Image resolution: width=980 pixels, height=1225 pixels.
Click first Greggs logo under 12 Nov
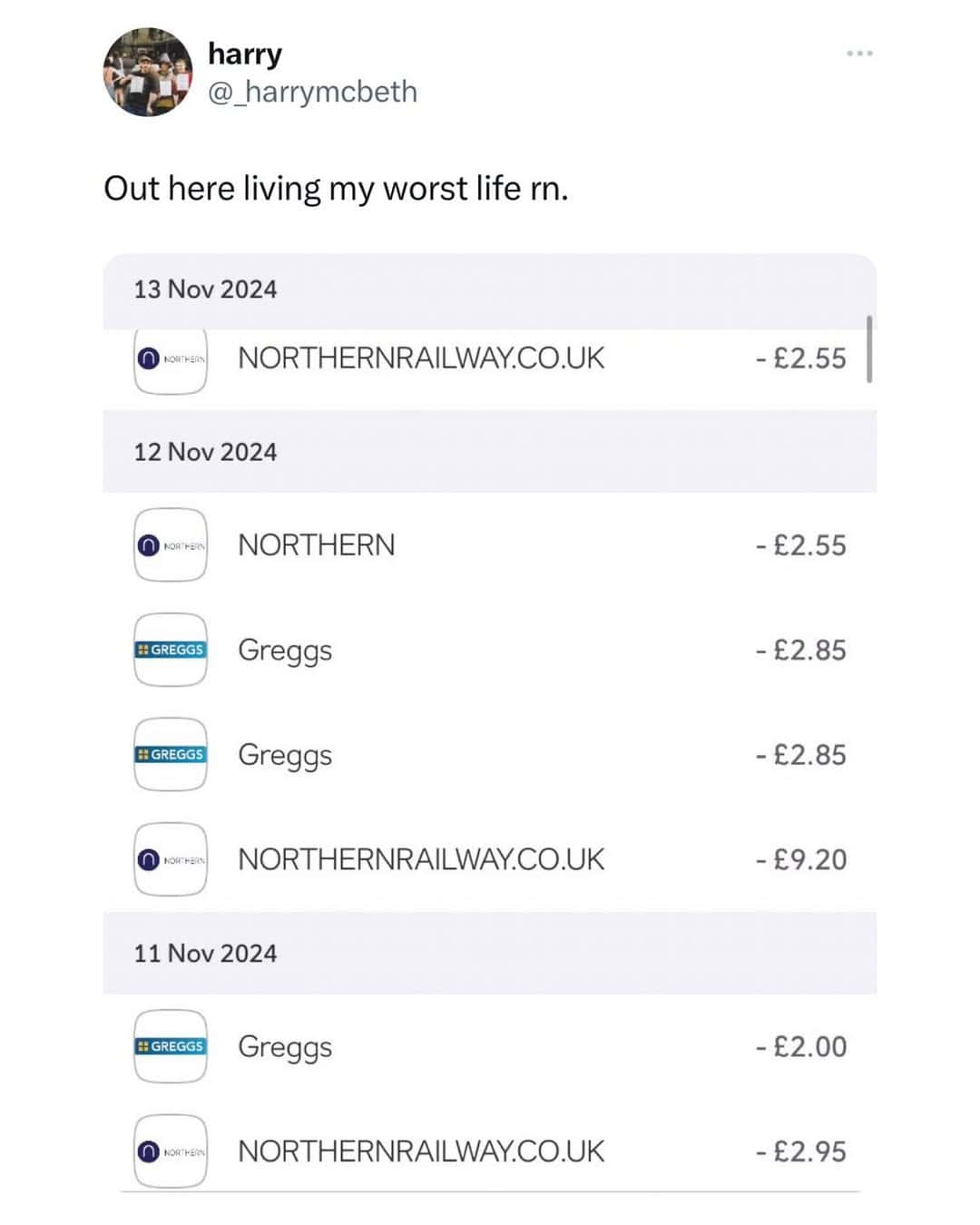(171, 650)
